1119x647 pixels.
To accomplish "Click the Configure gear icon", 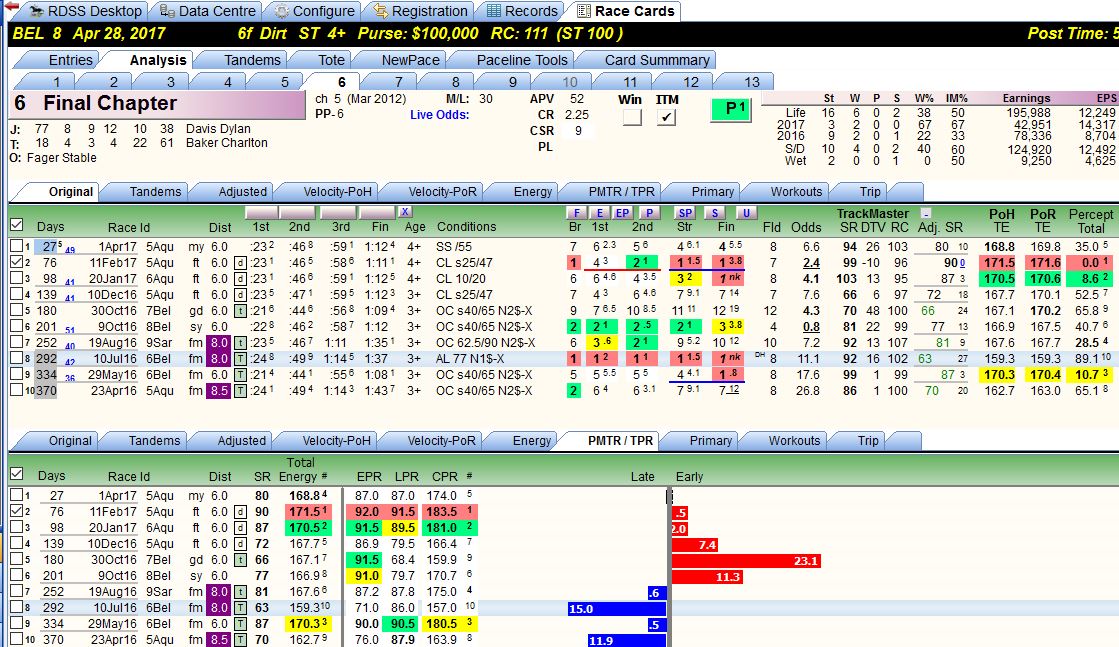I will (282, 11).
